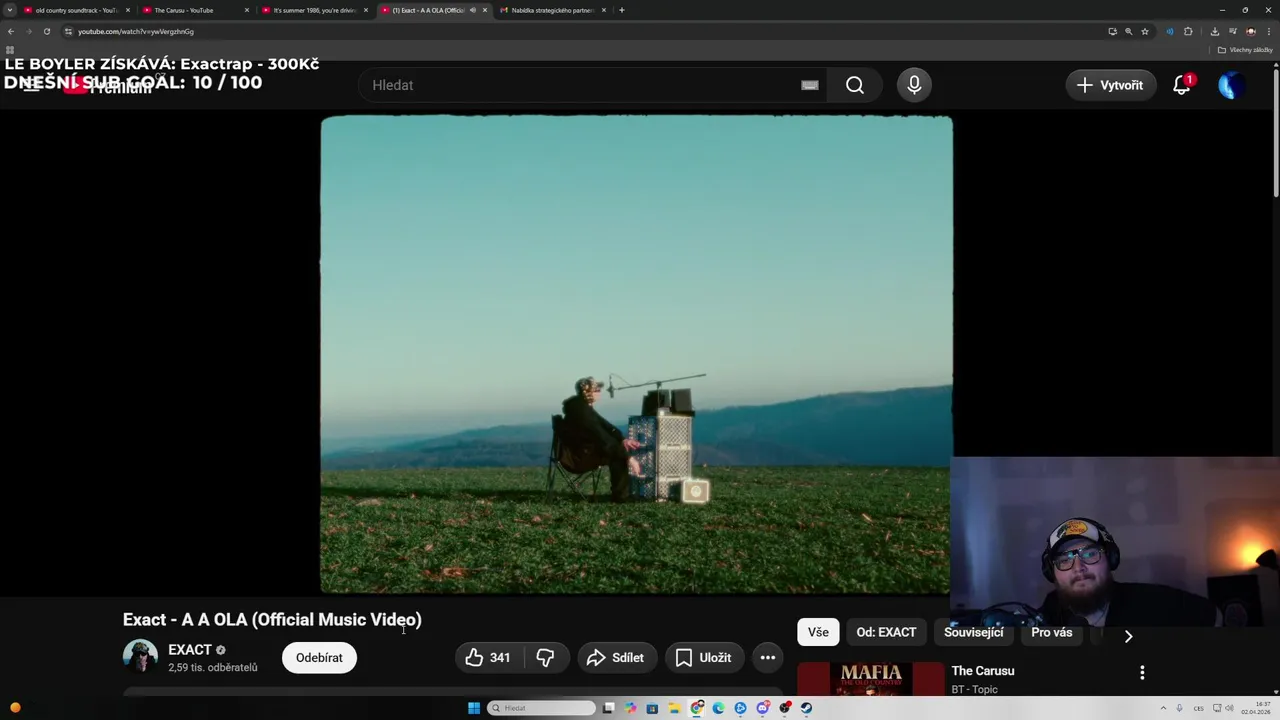
Task: Click the music video player
Action: click(x=636, y=355)
